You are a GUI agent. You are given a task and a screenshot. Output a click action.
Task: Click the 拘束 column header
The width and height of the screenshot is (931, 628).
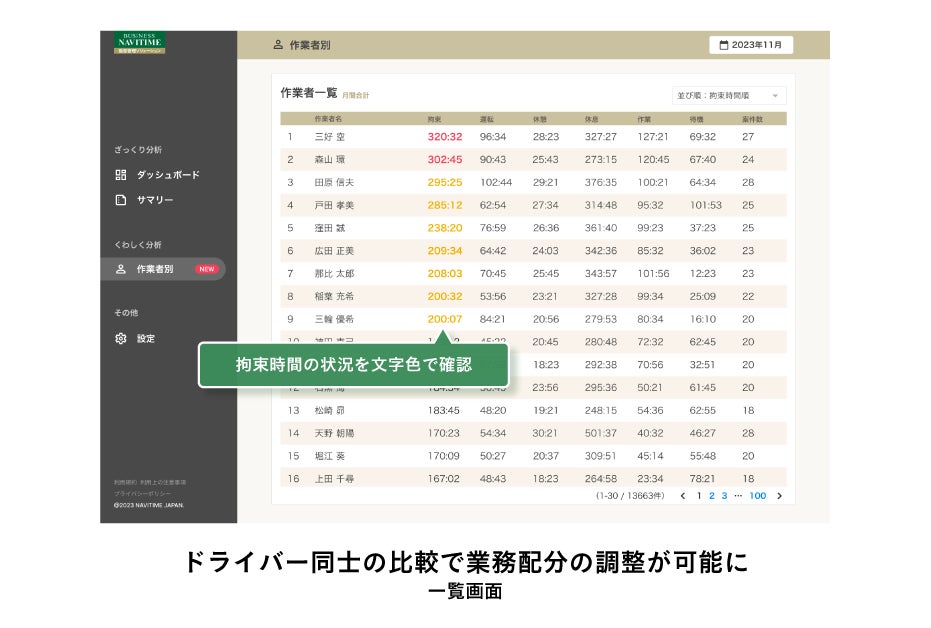(434, 119)
